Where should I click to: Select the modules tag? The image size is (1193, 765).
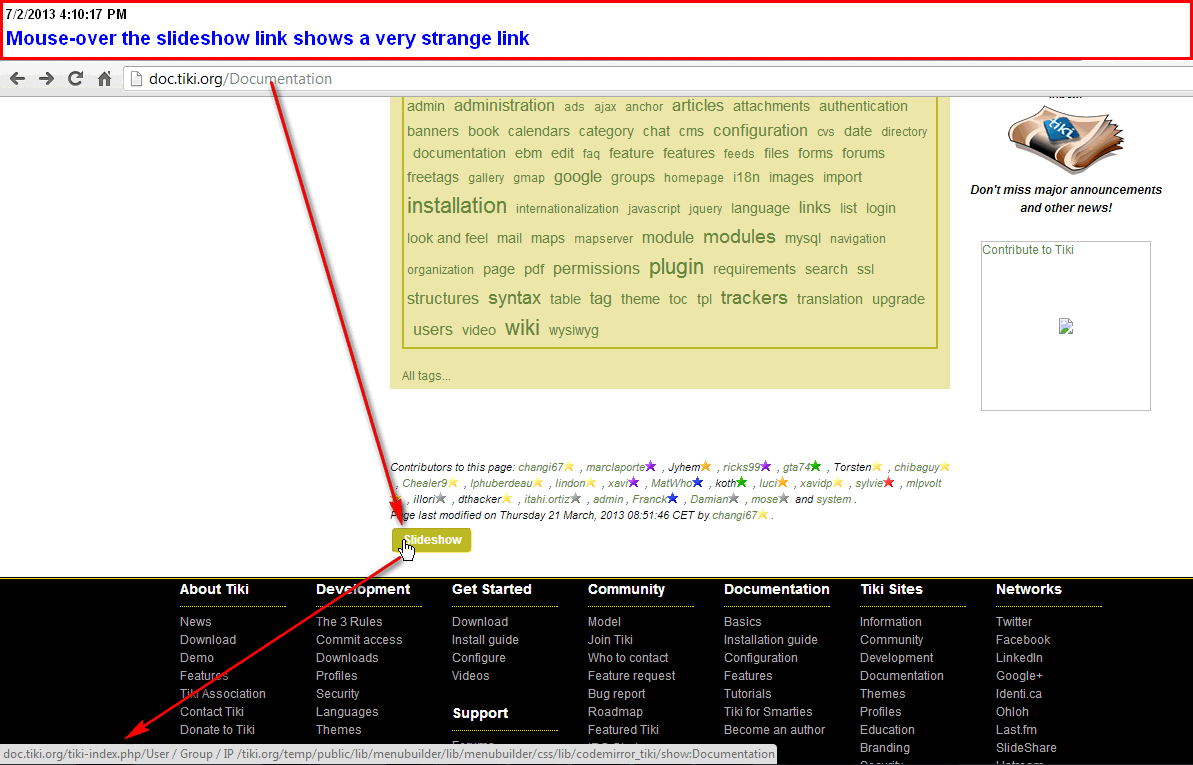pos(740,237)
